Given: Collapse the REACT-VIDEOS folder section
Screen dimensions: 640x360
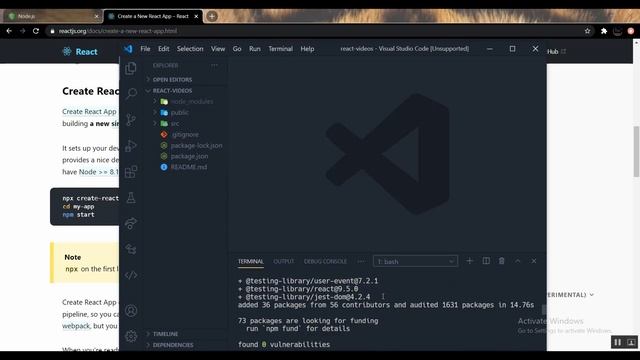Looking at the screenshot, I should click(x=172, y=91).
